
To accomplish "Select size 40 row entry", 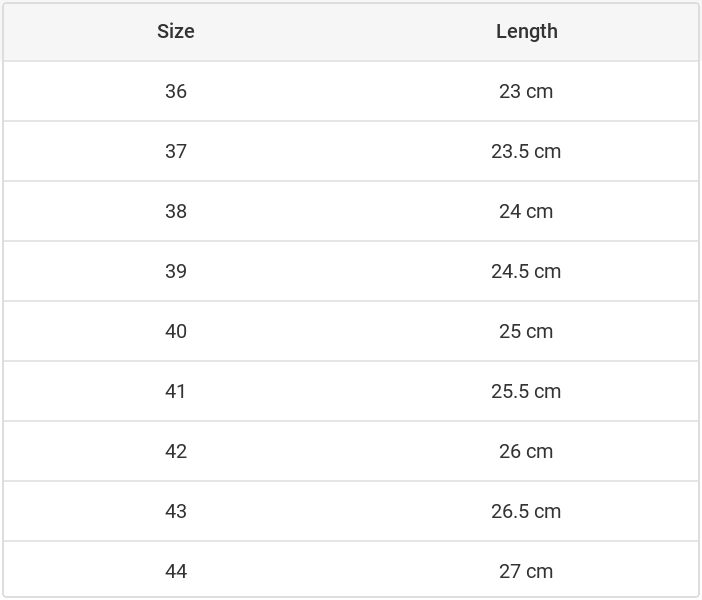I will click(x=176, y=331).
